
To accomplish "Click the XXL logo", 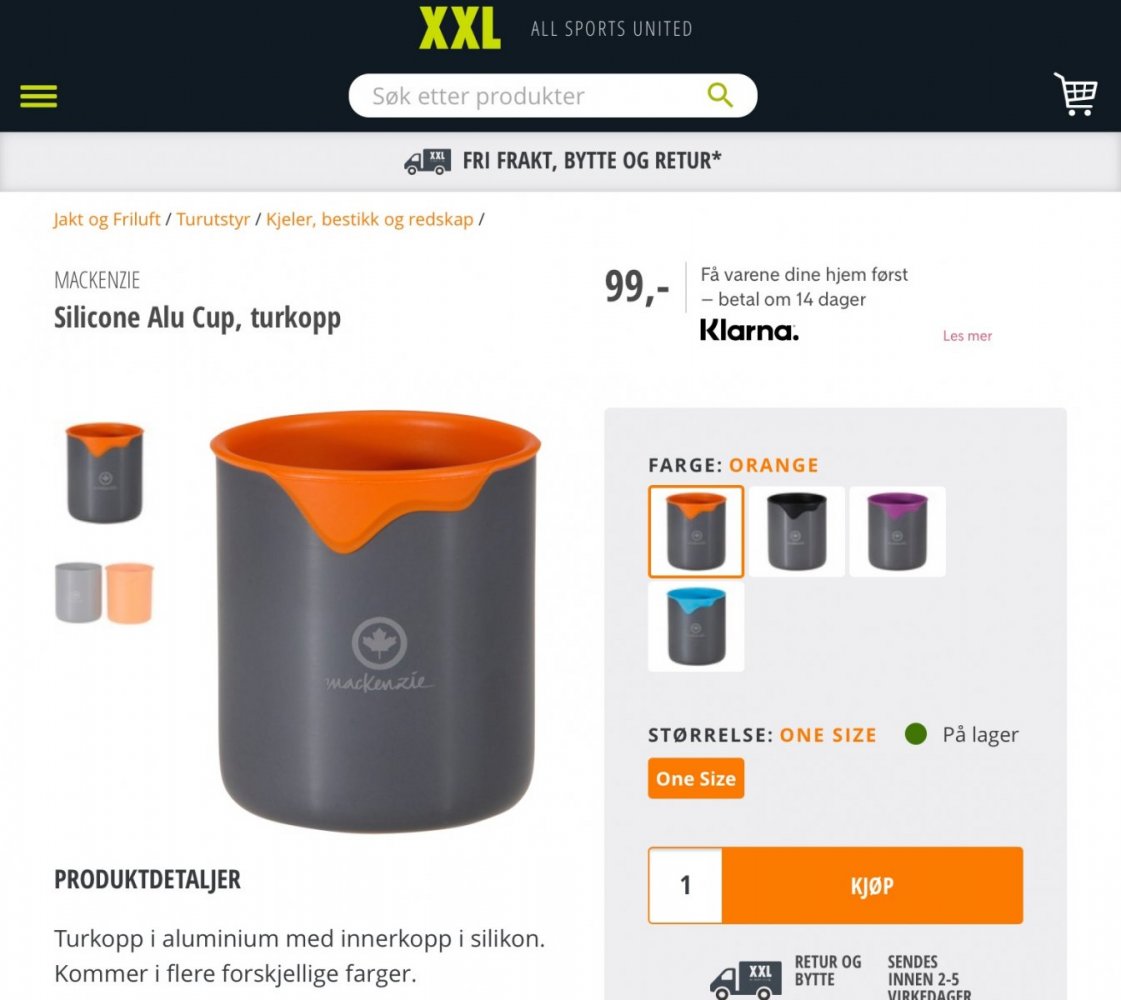I will point(460,28).
